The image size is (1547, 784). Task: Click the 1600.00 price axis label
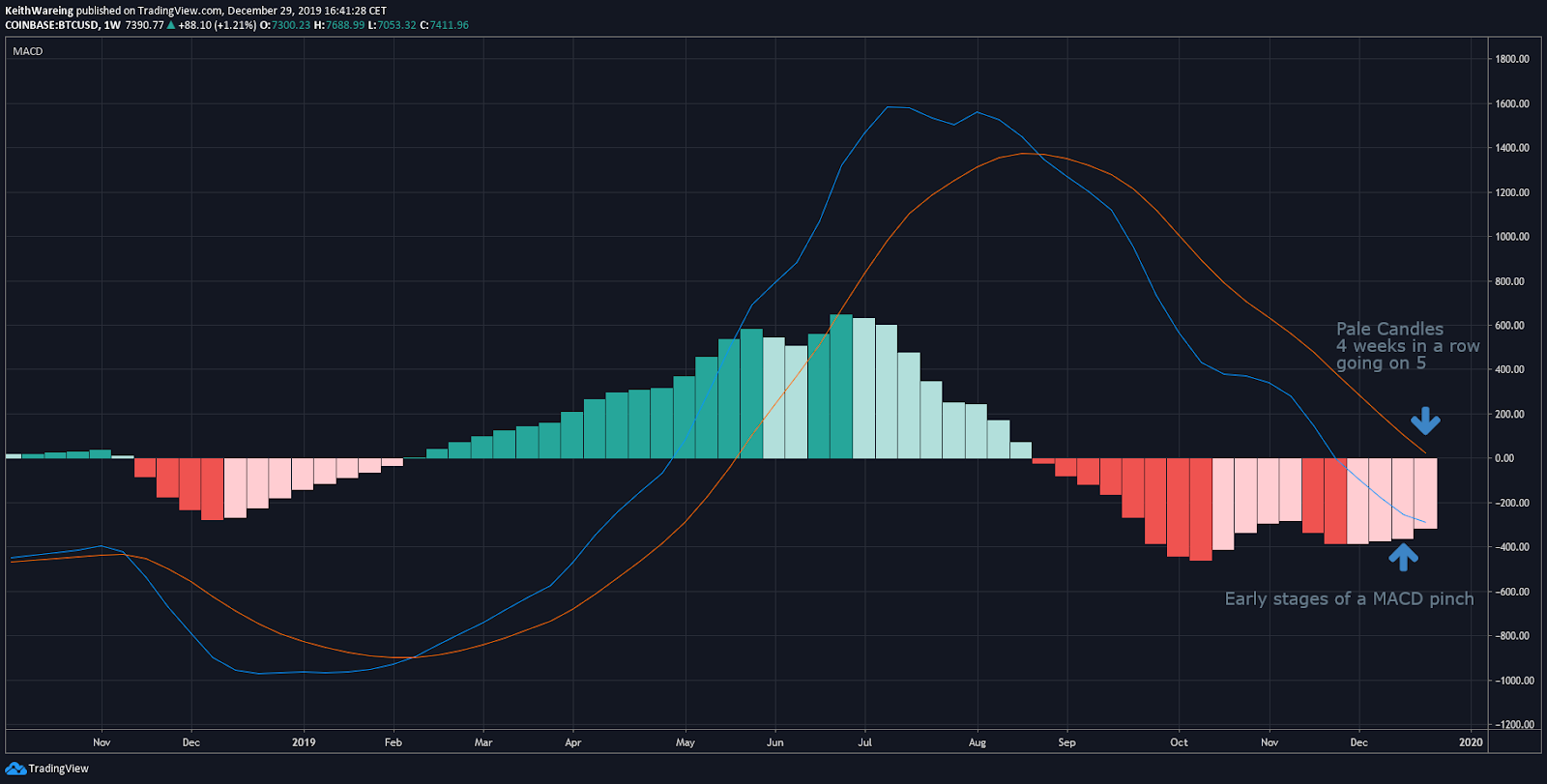tap(1512, 103)
